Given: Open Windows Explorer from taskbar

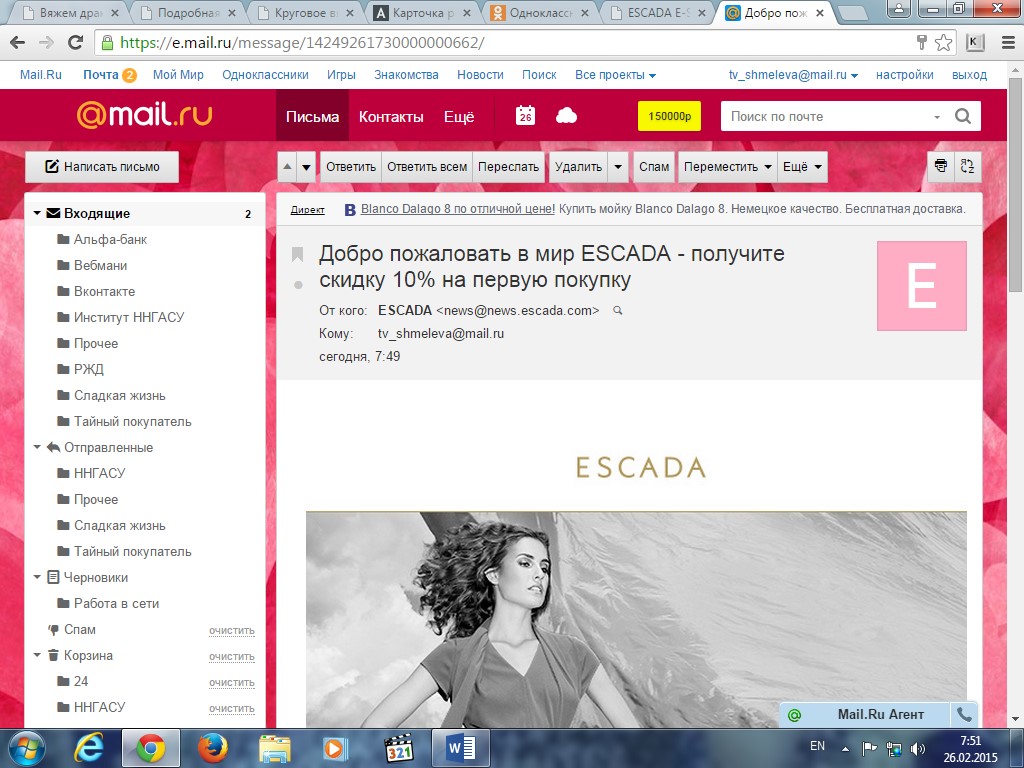Looking at the screenshot, I should click(x=274, y=748).
